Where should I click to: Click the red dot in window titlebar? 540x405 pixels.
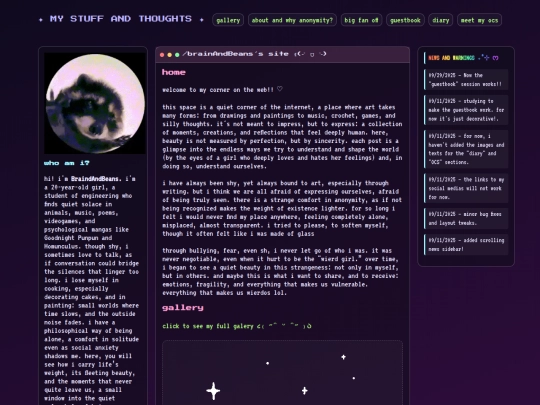pyautogui.click(x=162, y=55)
